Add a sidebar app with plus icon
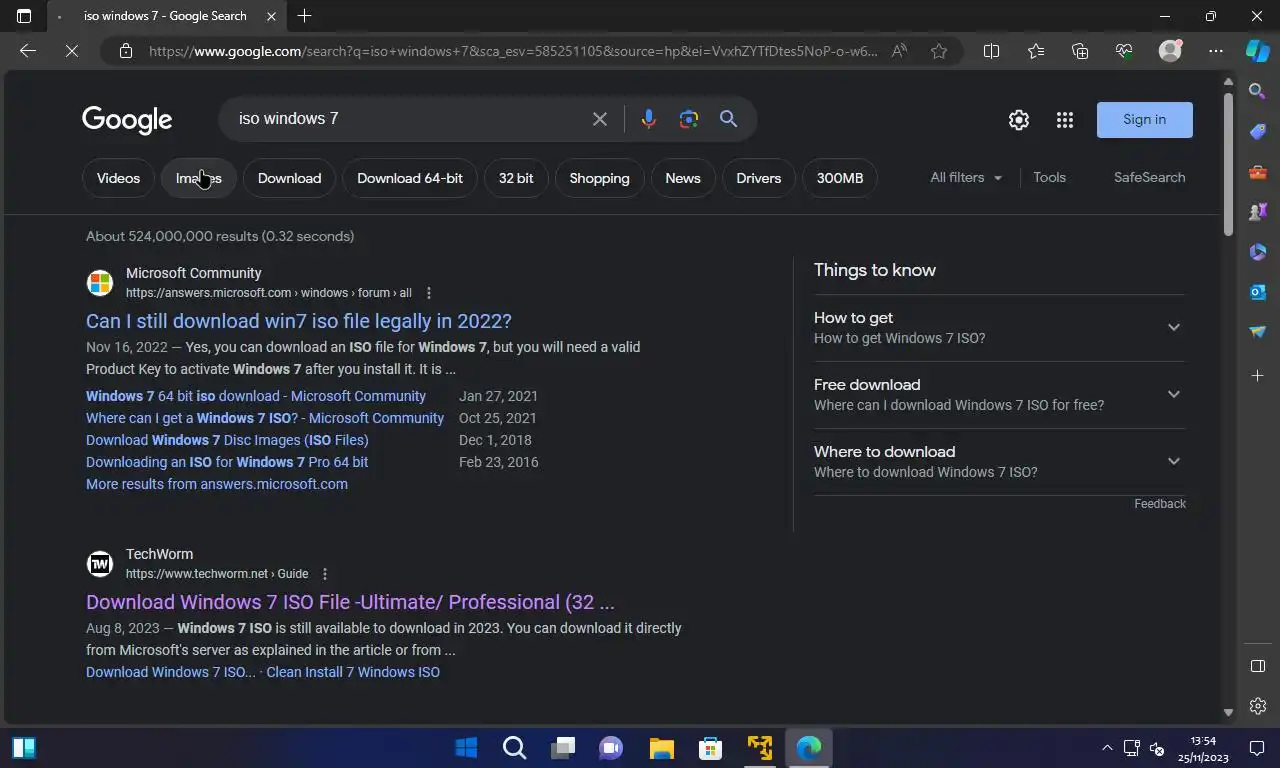Screen dimensions: 1280x768 pyautogui.click(x=1258, y=376)
